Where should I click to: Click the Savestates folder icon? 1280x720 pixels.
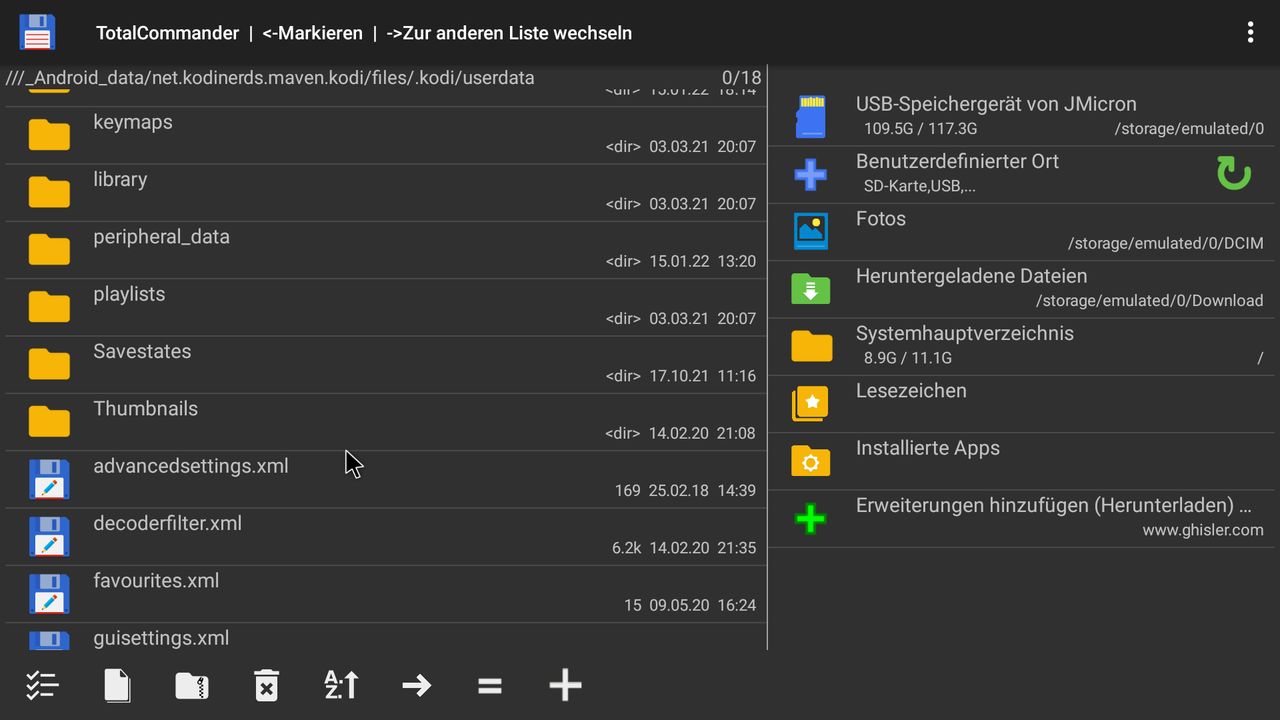click(49, 364)
